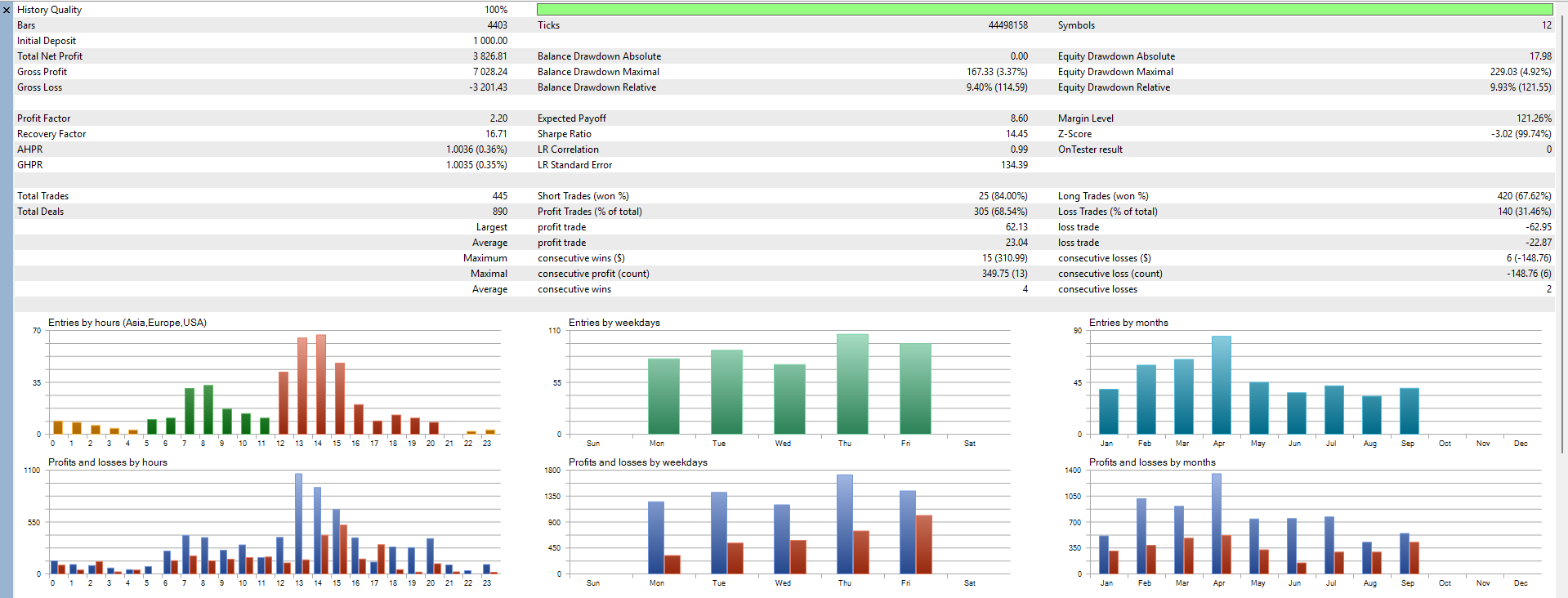Select the Total Net Profit label

coord(50,56)
